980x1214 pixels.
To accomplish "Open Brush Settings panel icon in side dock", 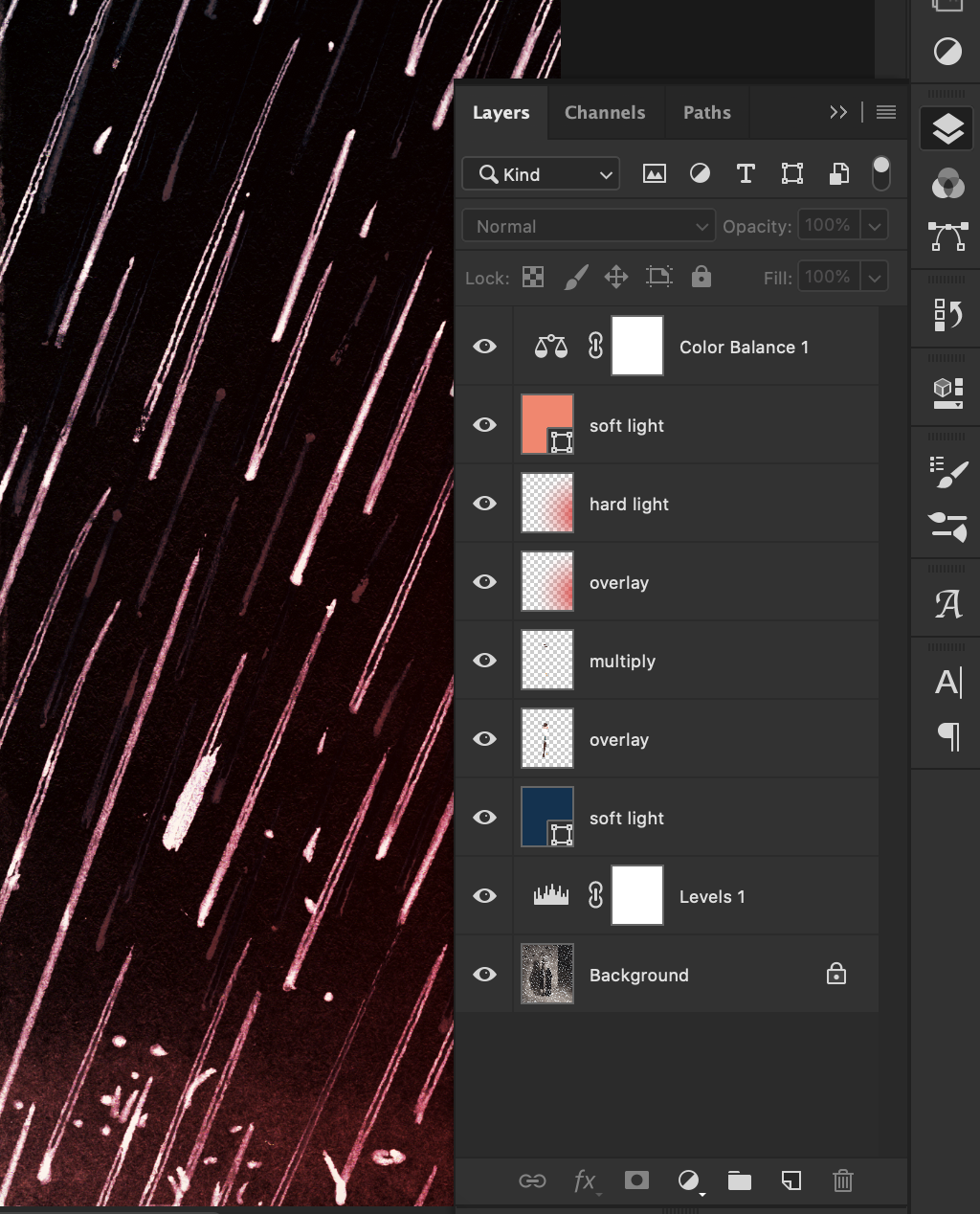I will tap(947, 472).
